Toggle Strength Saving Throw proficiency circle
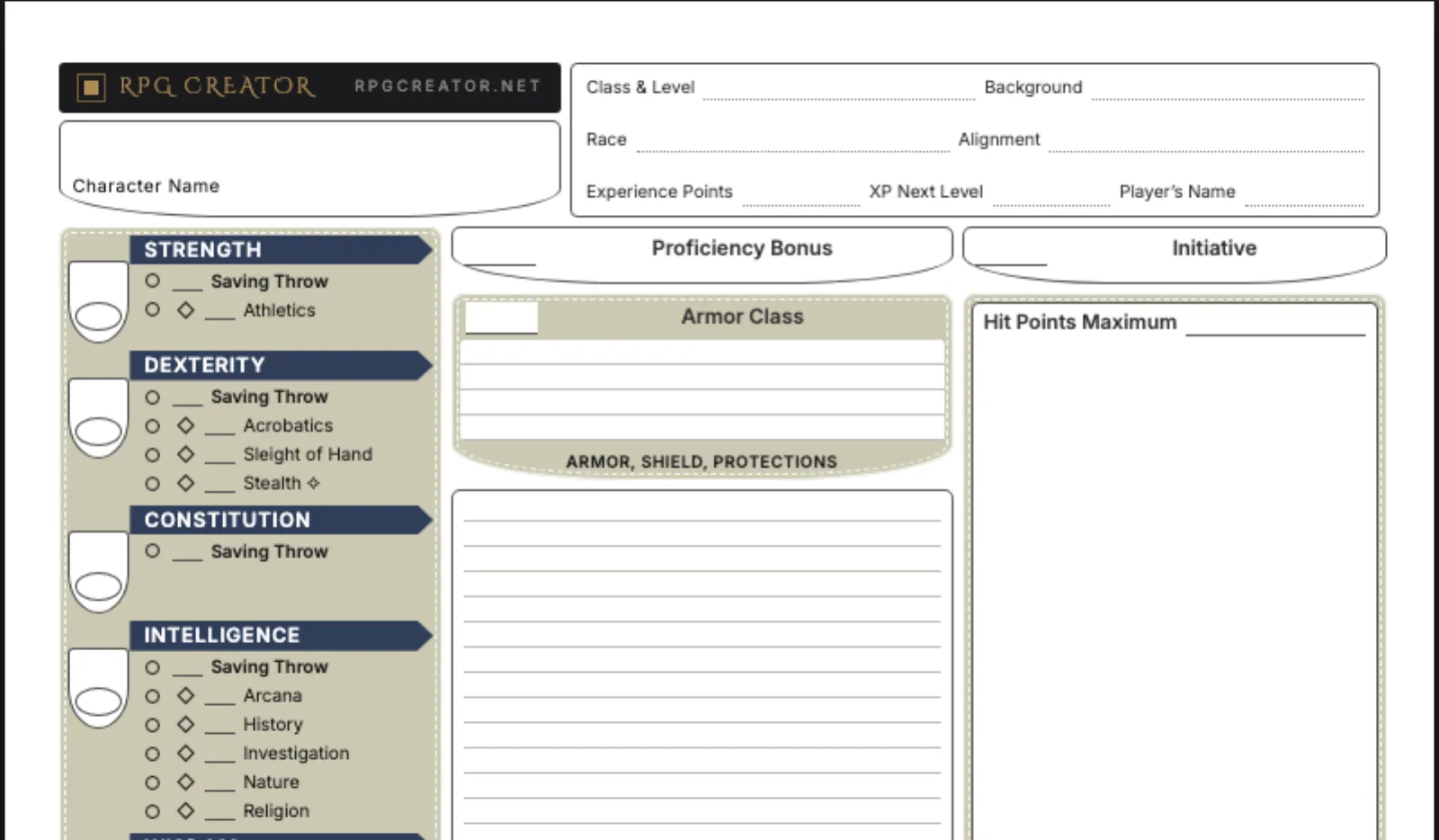This screenshot has height=840, width=1439. 153,281
